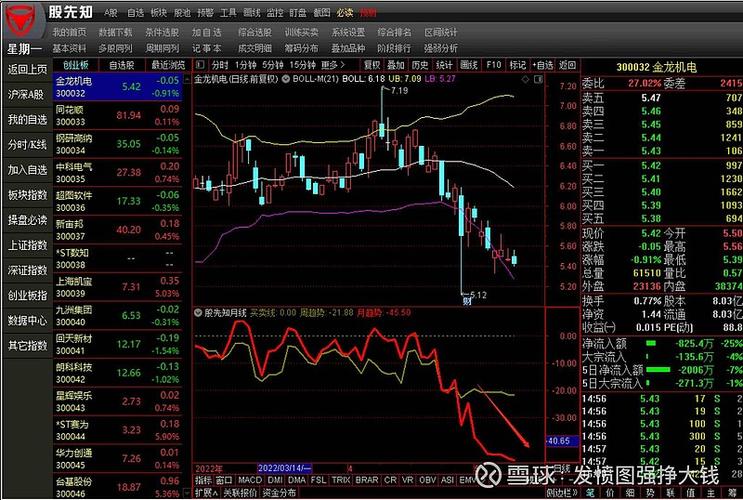Add stock via +自选 button

pyautogui.click(x=543, y=65)
